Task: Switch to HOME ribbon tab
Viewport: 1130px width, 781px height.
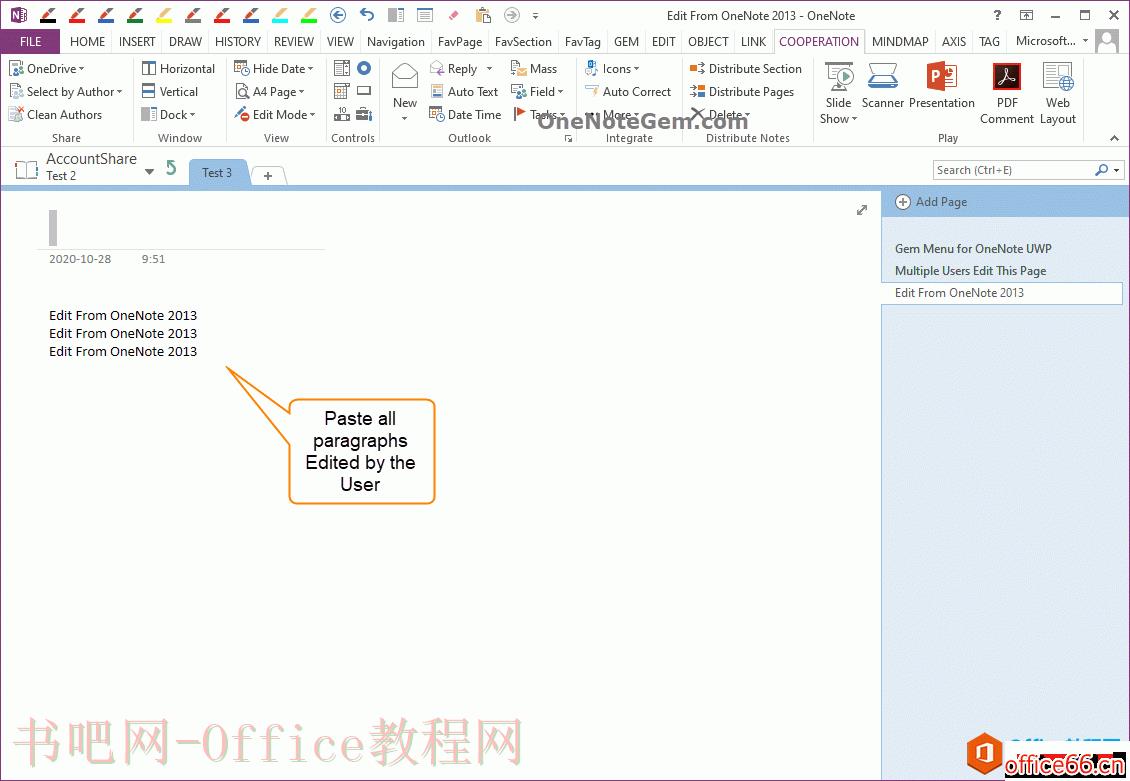Action: point(87,42)
